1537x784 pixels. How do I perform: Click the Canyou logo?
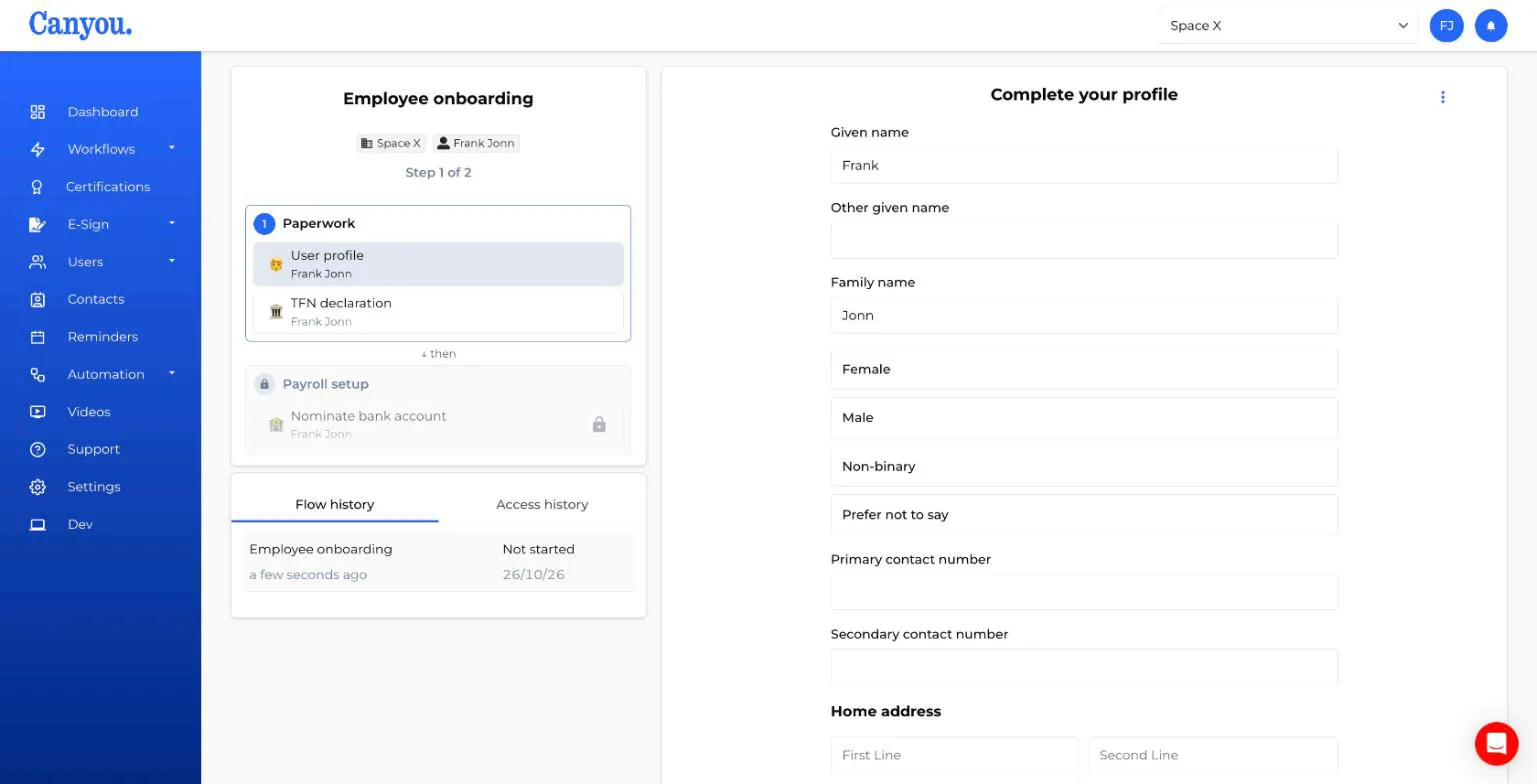(80, 24)
